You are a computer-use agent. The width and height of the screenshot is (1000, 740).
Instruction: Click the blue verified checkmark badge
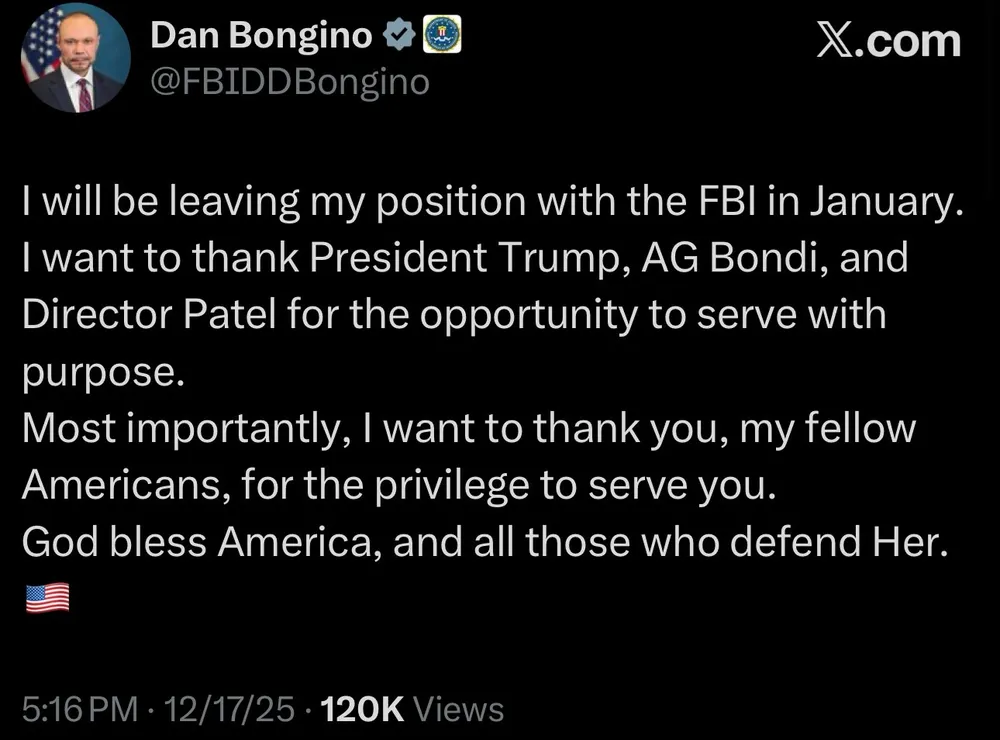click(x=401, y=38)
